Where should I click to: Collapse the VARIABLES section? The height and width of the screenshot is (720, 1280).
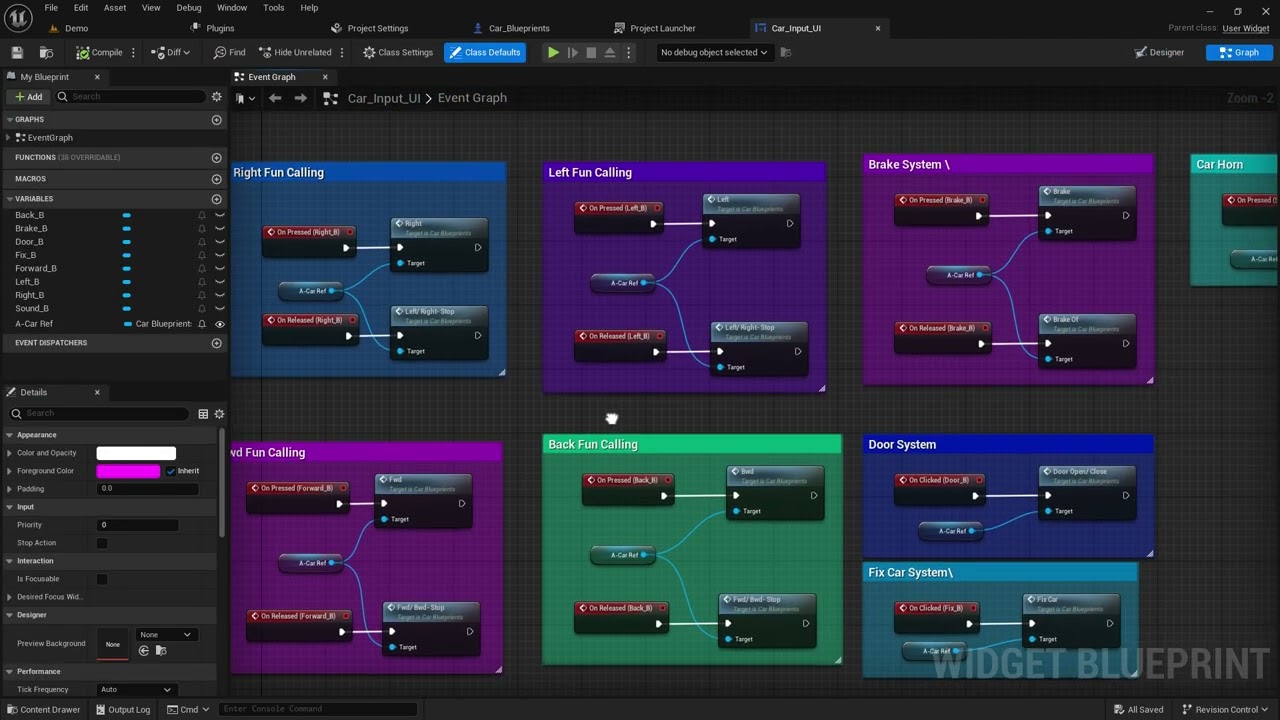point(8,199)
